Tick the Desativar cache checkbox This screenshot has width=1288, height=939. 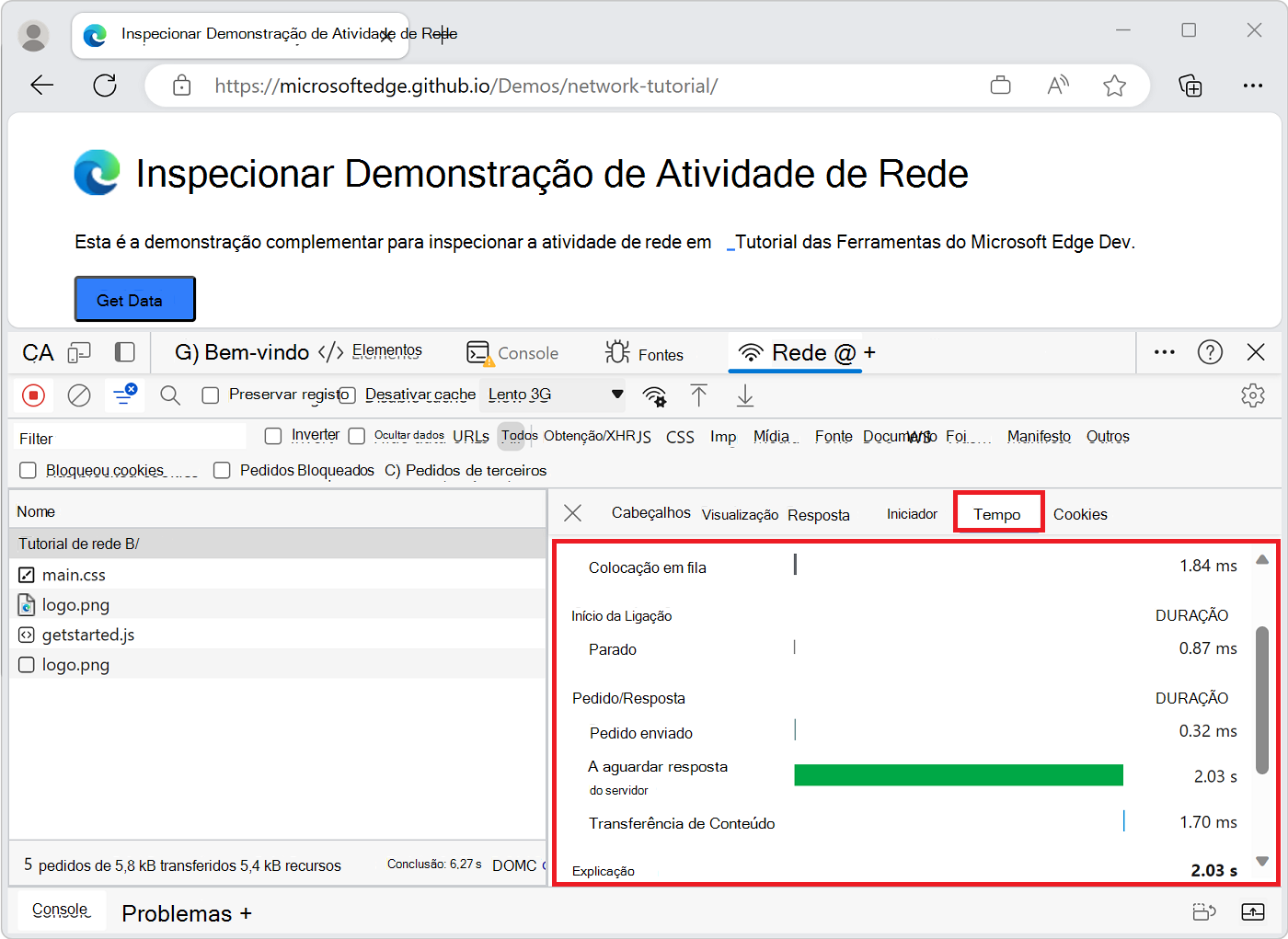(x=347, y=395)
